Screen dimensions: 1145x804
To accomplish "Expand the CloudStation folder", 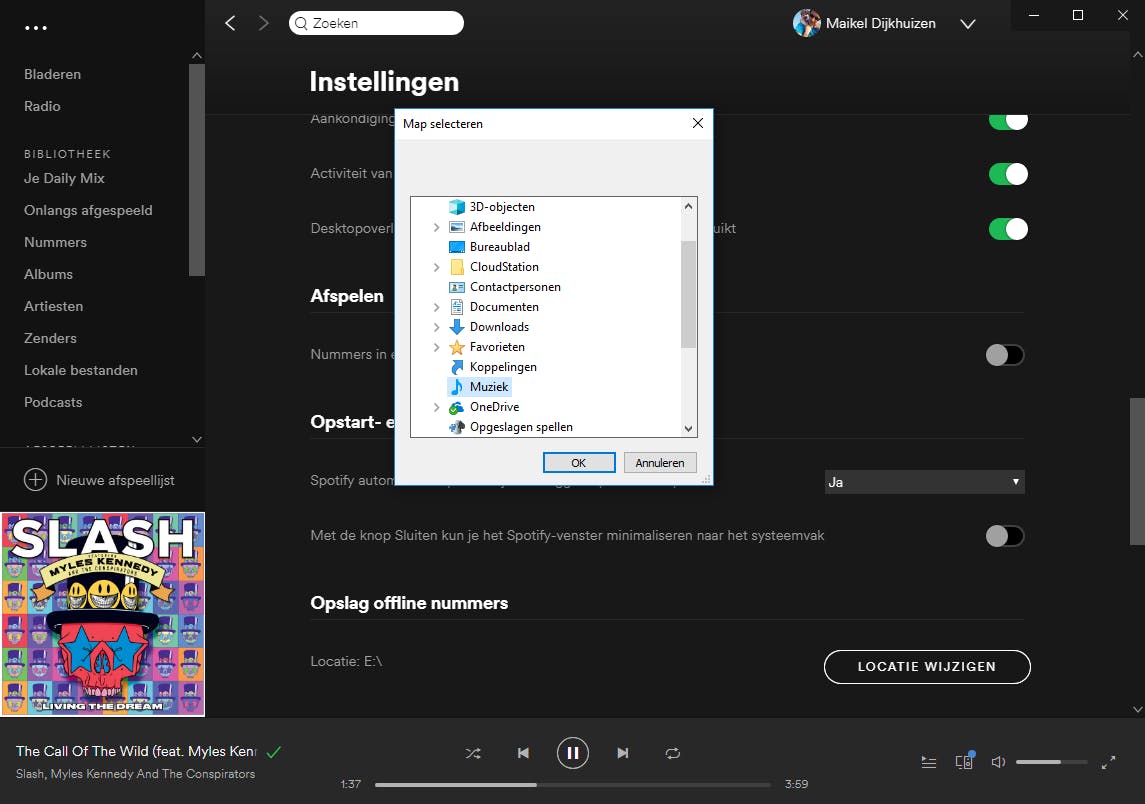I will click(437, 267).
